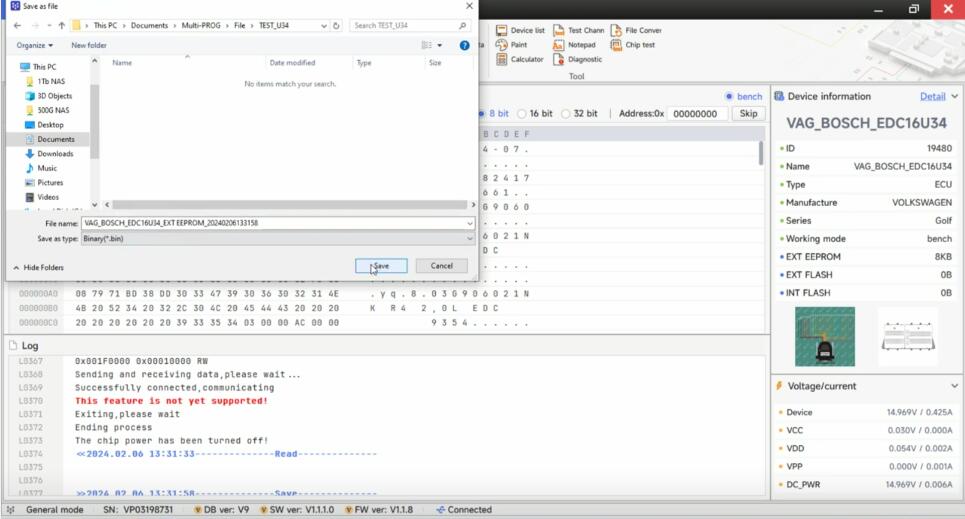Open the recent locations dropdown arrow
The image size is (965, 519).
49,25
